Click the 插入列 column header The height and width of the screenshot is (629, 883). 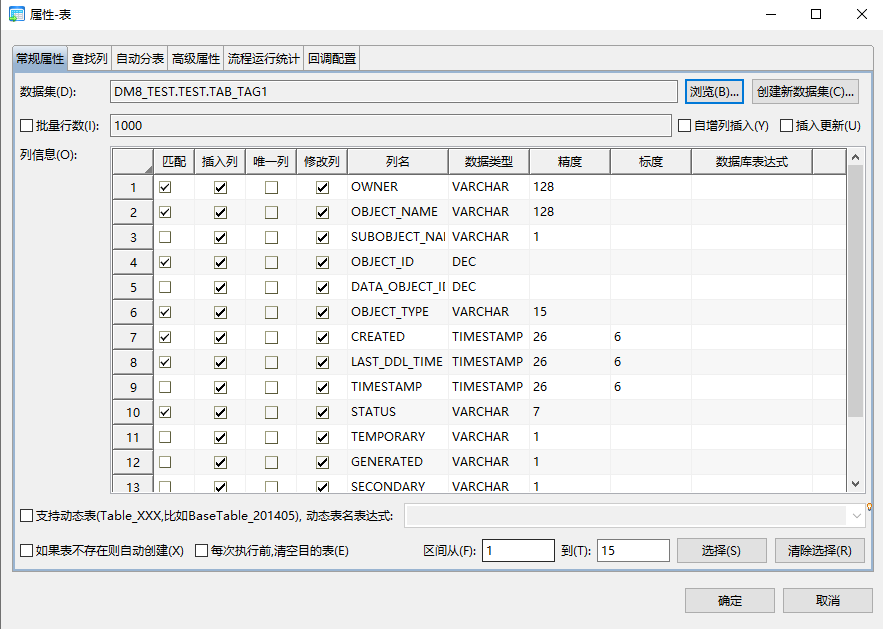pos(220,162)
